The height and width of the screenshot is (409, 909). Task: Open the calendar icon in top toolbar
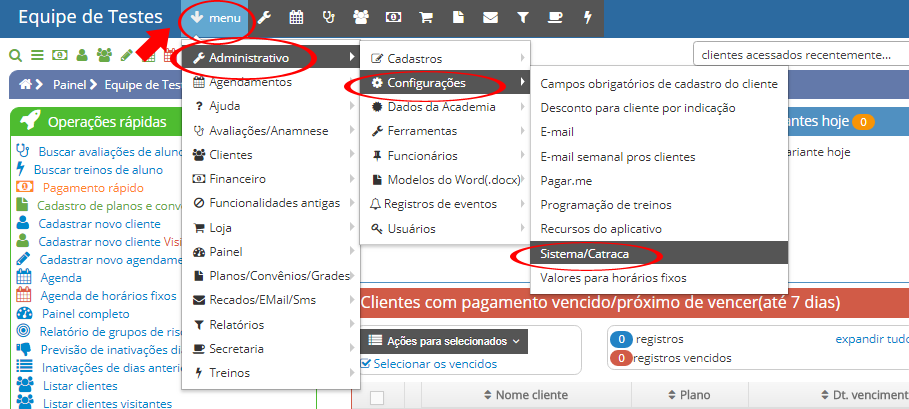coord(296,18)
